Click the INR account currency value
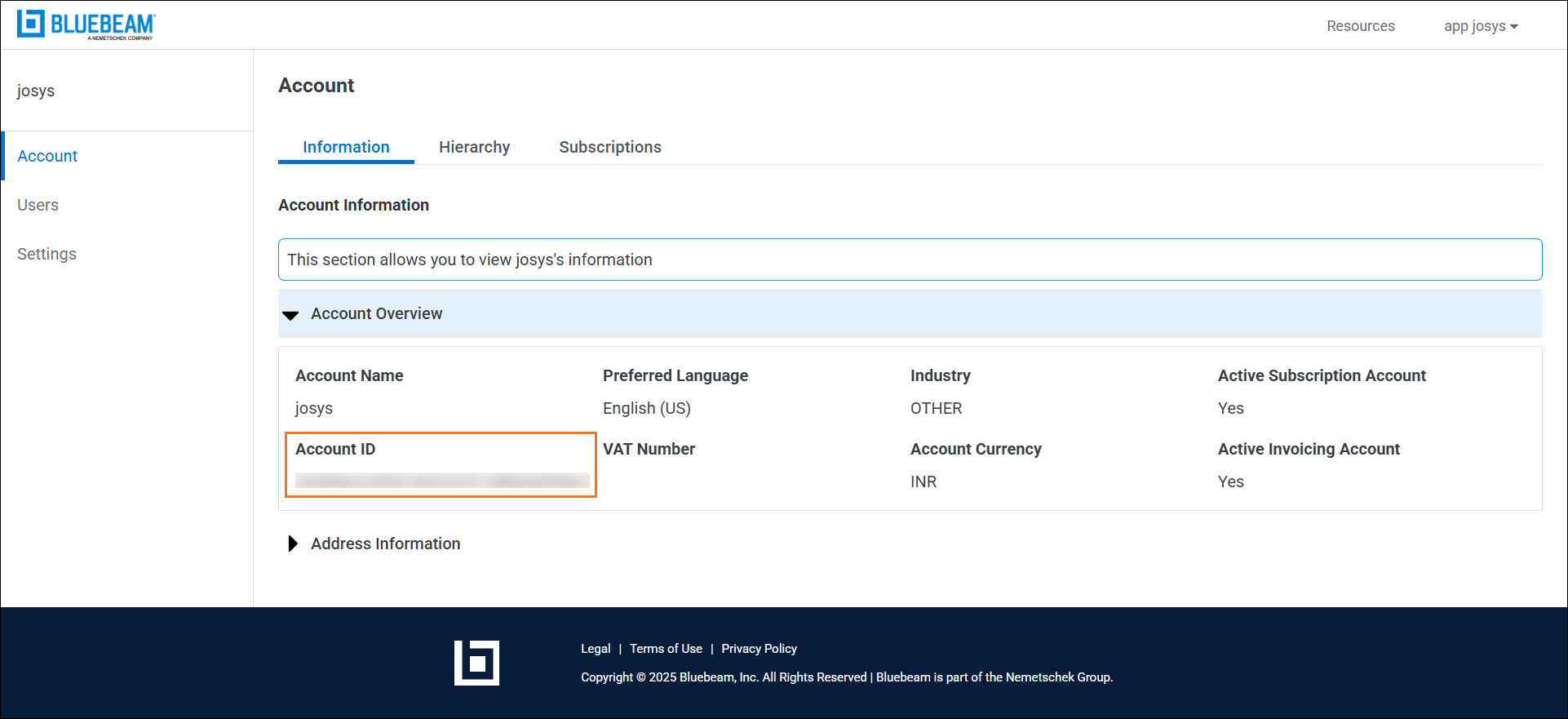The width and height of the screenshot is (1568, 719). pos(923,482)
